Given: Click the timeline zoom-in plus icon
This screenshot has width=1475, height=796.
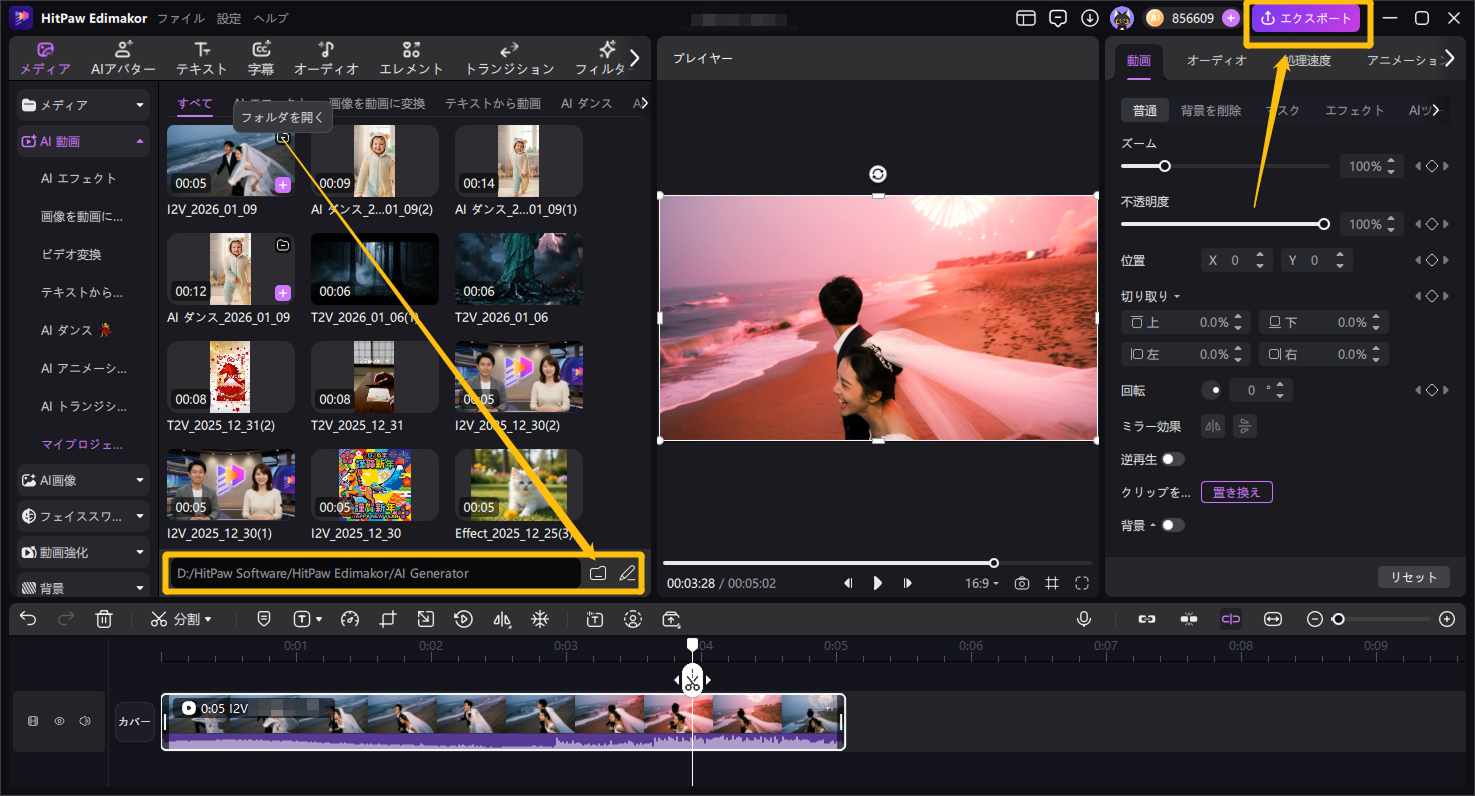Looking at the screenshot, I should pyautogui.click(x=1446, y=619).
